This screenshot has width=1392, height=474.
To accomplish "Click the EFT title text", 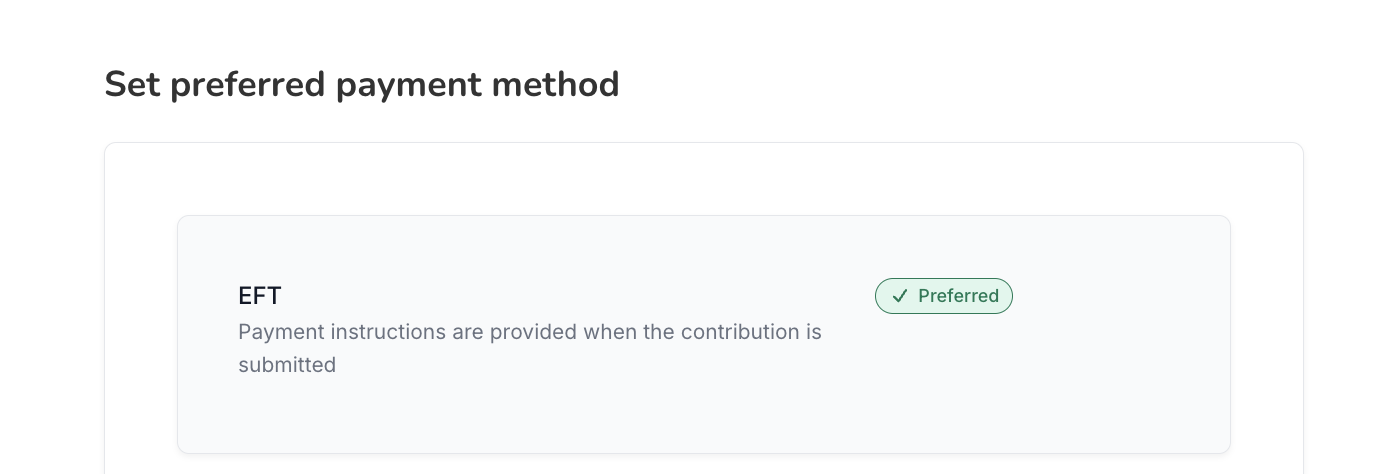I will click(260, 296).
